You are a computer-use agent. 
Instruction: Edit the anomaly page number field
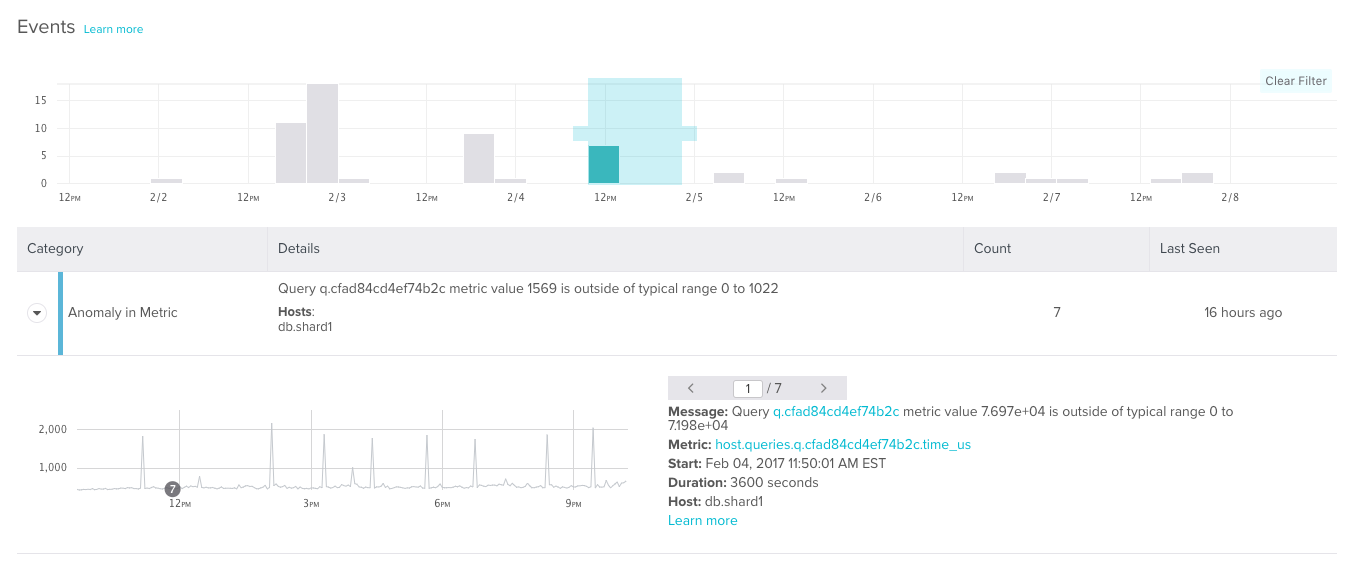[x=747, y=388]
